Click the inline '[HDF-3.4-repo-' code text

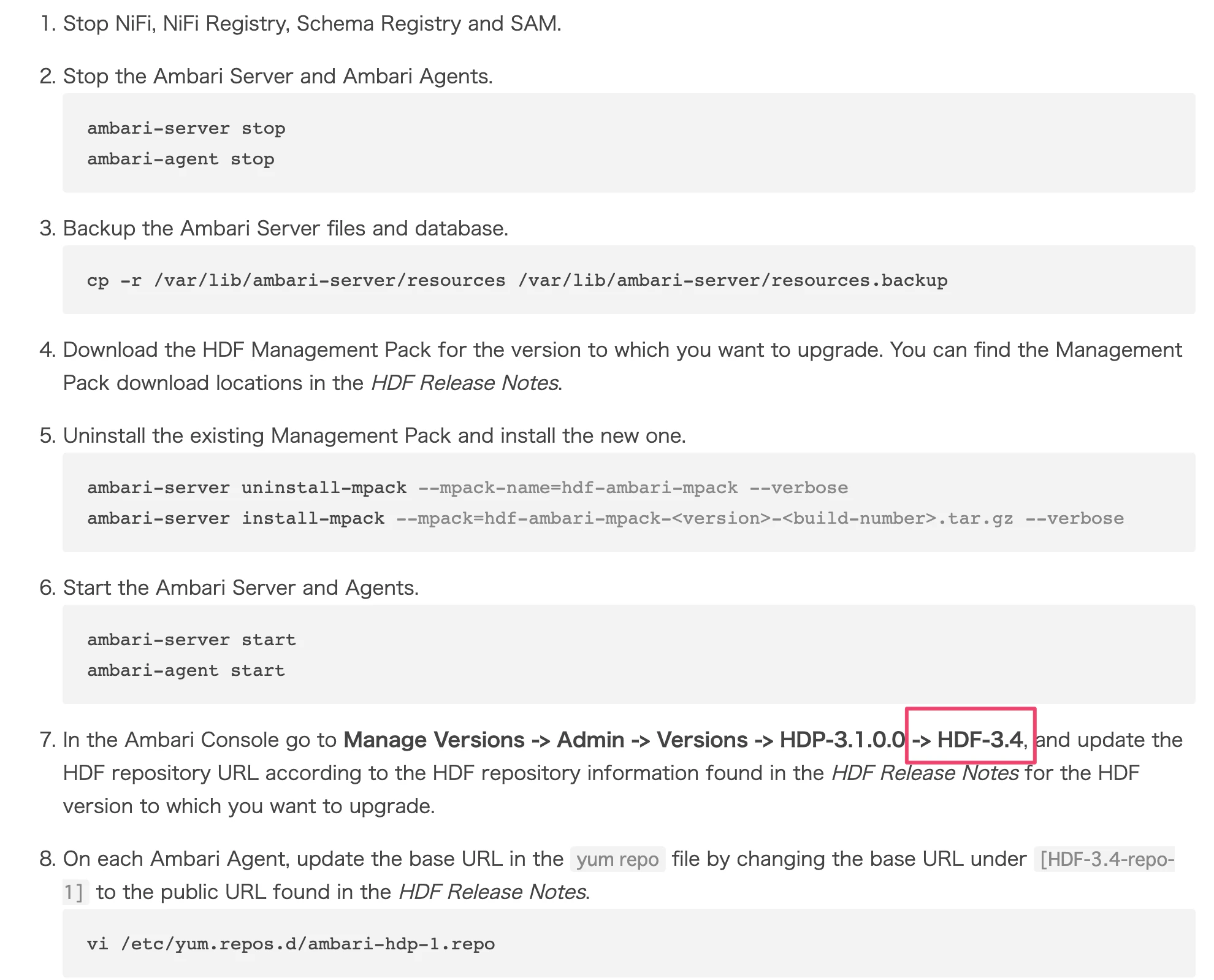point(1105,859)
